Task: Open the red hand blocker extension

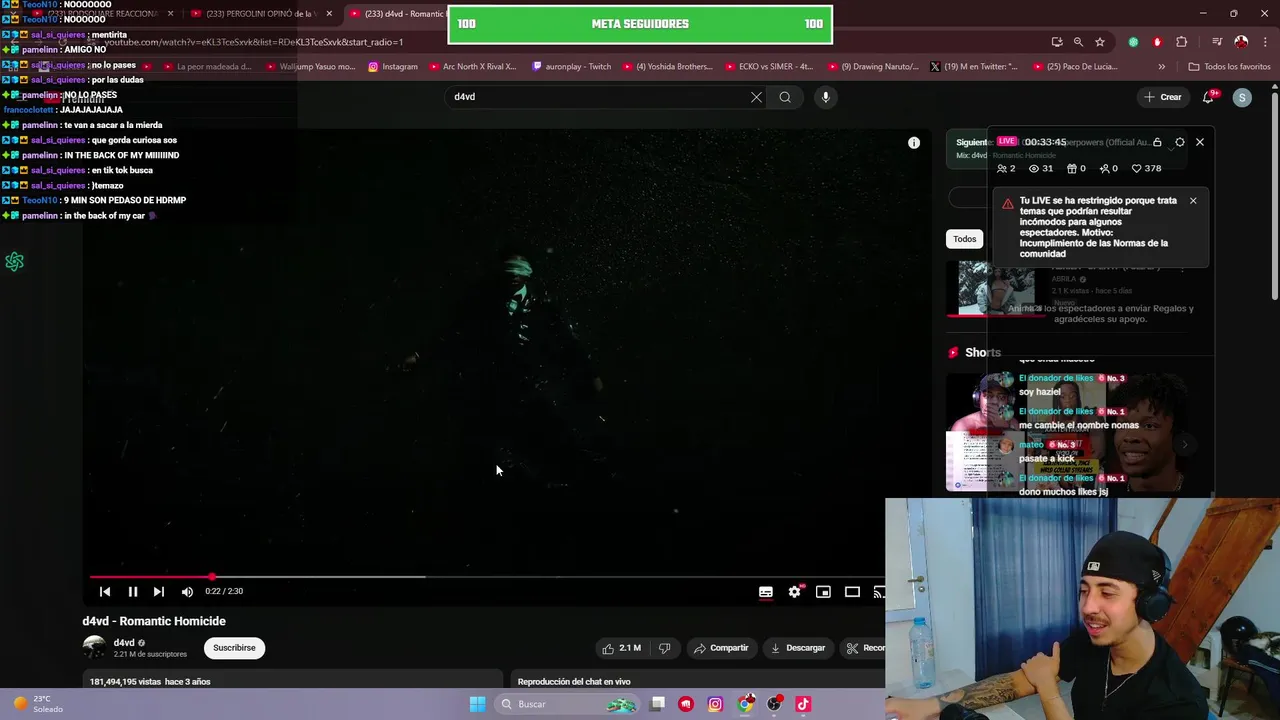Action: 1157,42
